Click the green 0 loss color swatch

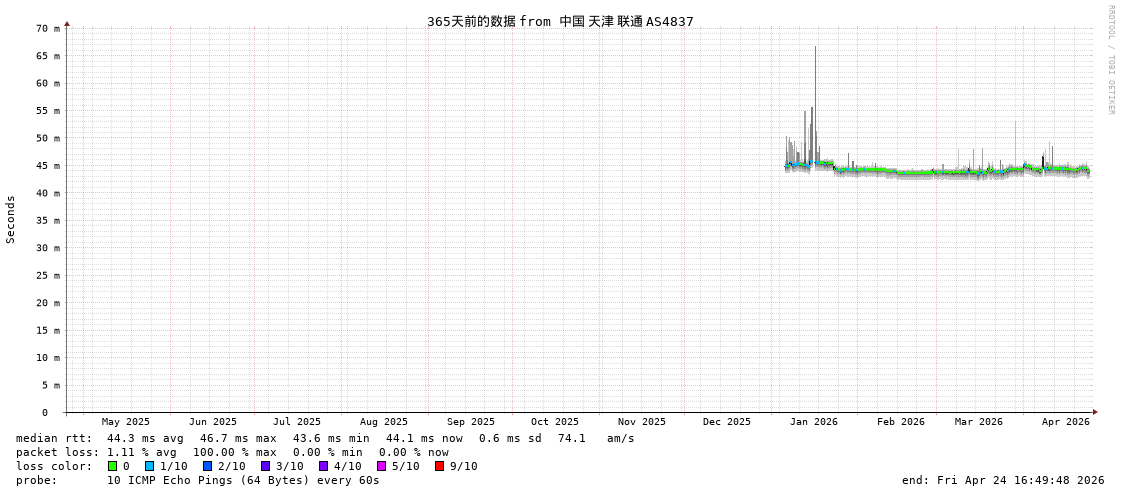point(112,466)
